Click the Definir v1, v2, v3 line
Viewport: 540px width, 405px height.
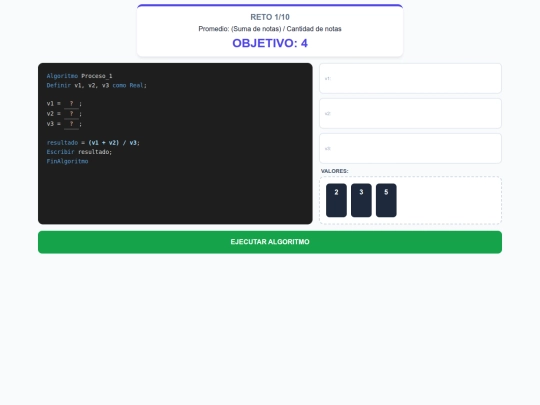pyautogui.click(x=96, y=85)
